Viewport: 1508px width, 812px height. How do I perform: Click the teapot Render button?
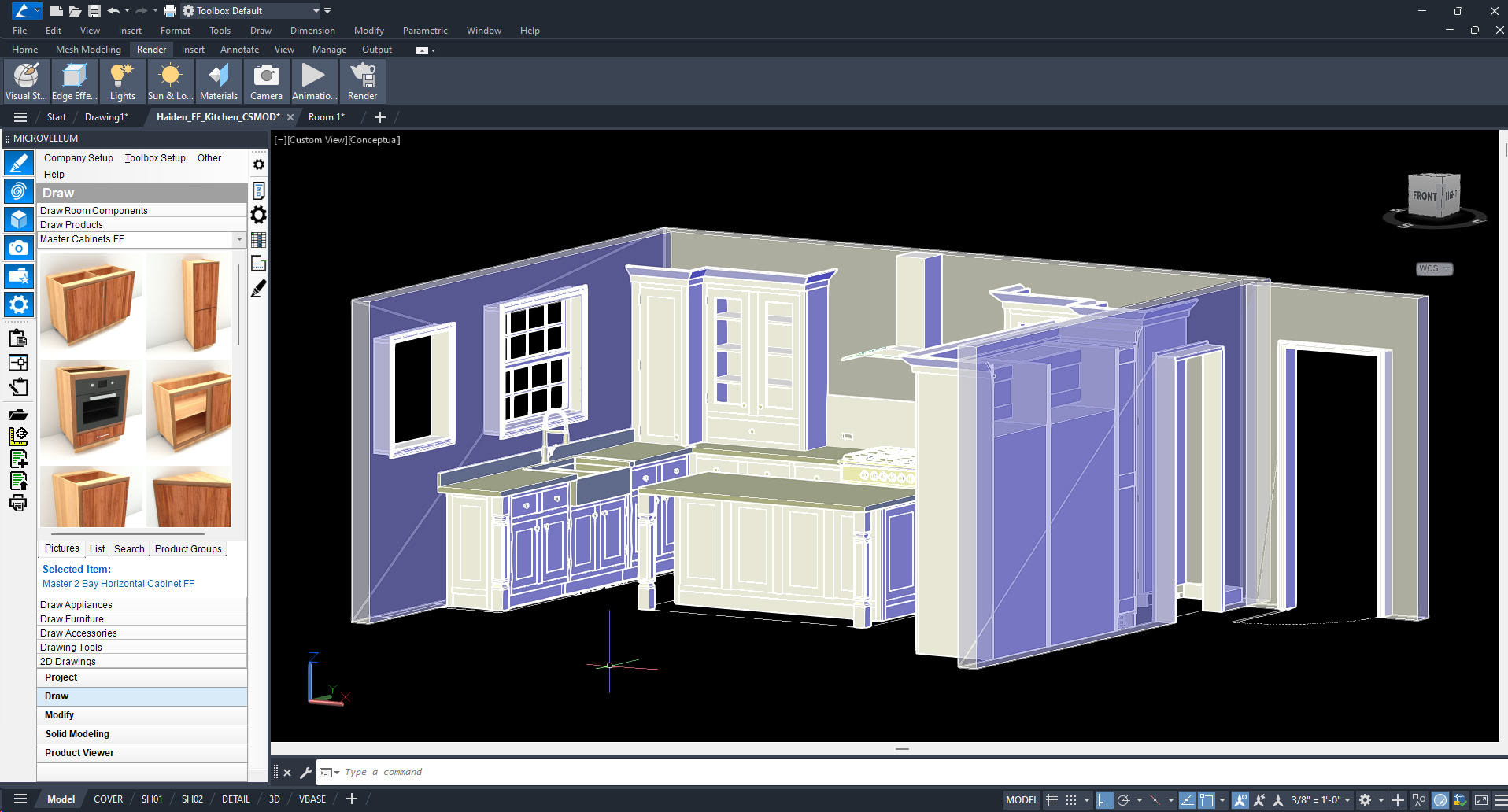point(362,81)
